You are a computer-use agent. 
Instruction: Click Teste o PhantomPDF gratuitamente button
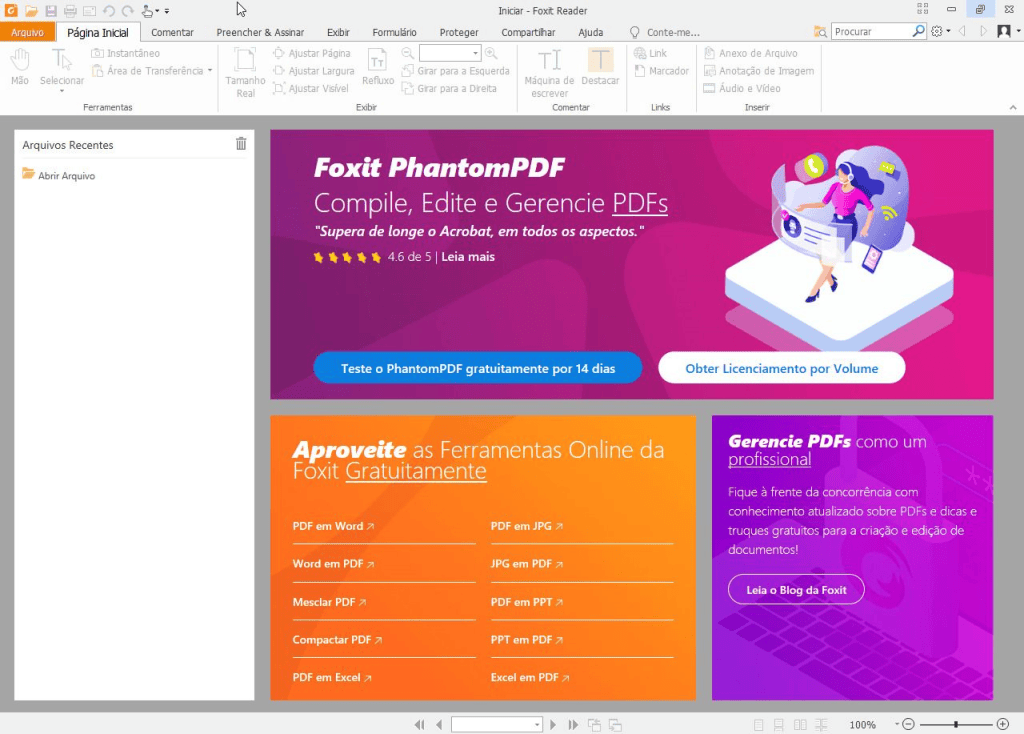click(477, 367)
